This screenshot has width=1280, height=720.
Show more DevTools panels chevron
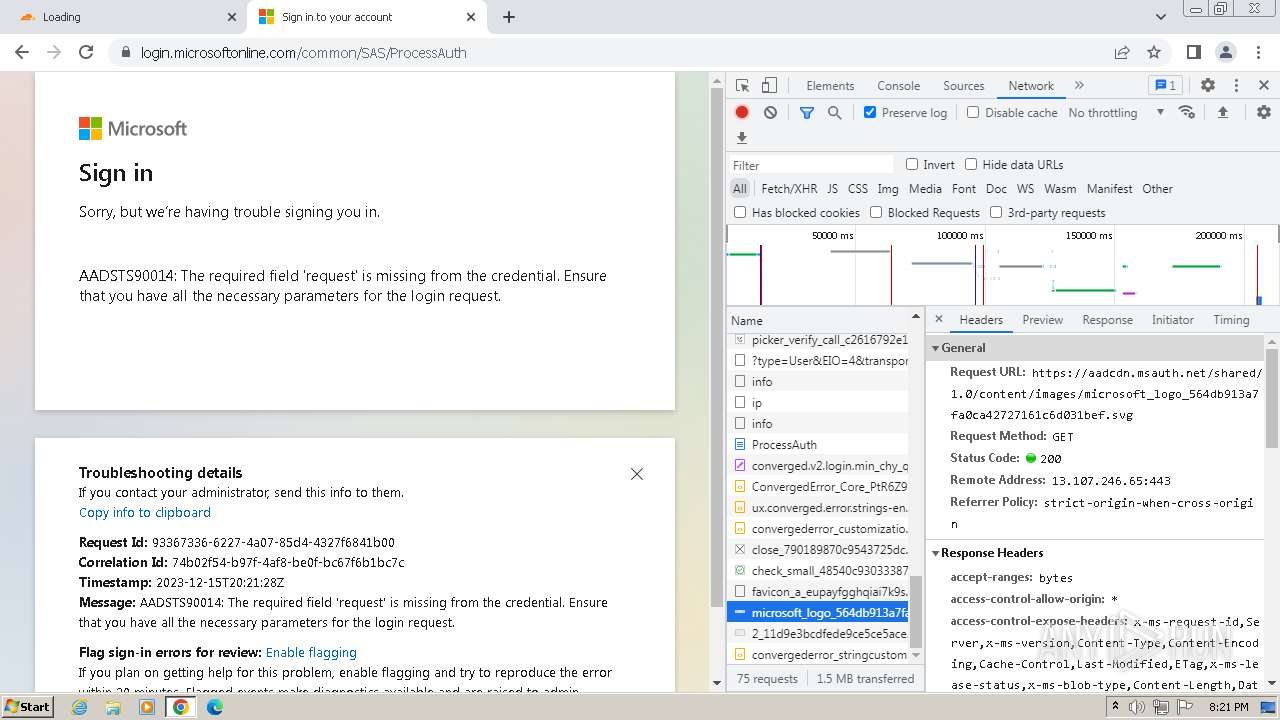1079,86
